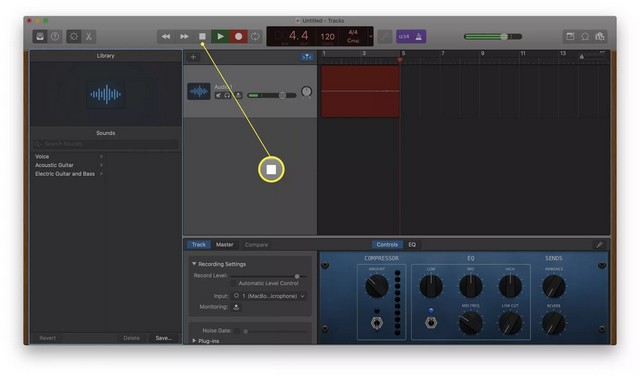Click the Audio 1 pan knob

click(307, 92)
